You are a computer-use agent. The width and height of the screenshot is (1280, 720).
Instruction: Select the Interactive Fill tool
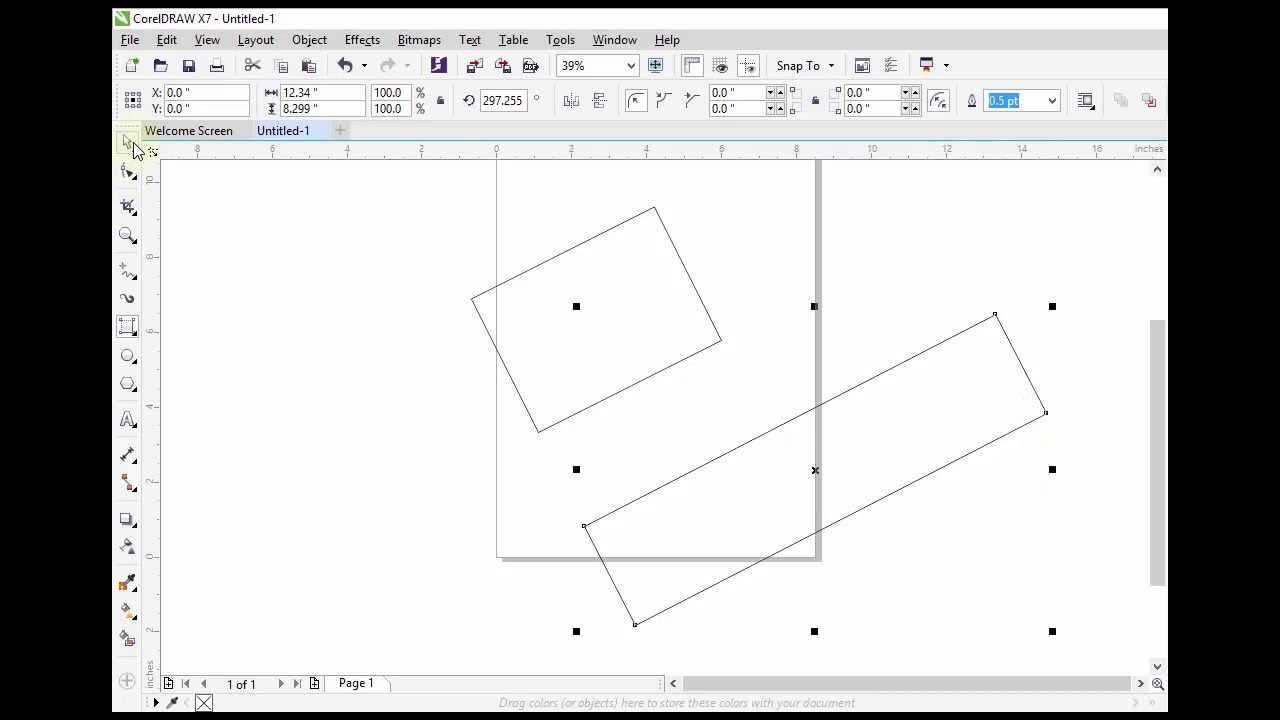128,611
